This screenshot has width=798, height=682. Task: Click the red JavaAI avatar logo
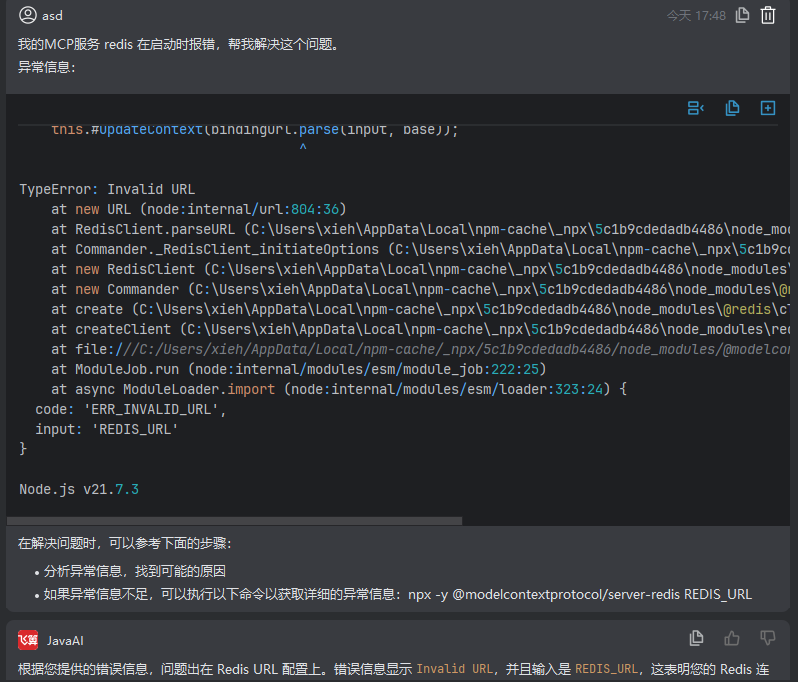click(28, 639)
